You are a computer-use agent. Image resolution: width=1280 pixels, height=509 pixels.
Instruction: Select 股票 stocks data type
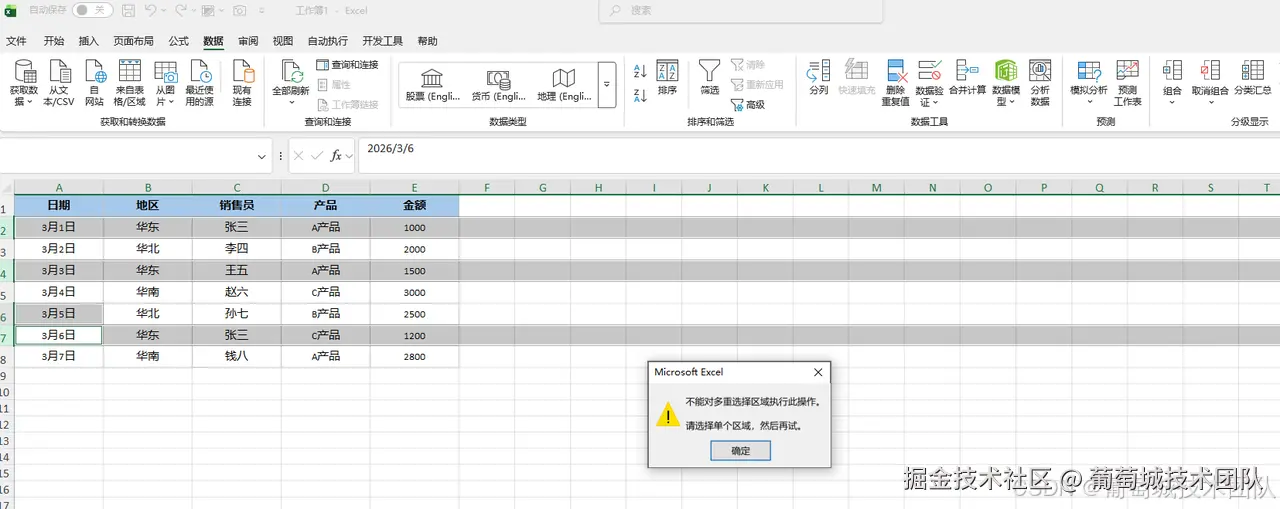pyautogui.click(x=432, y=84)
